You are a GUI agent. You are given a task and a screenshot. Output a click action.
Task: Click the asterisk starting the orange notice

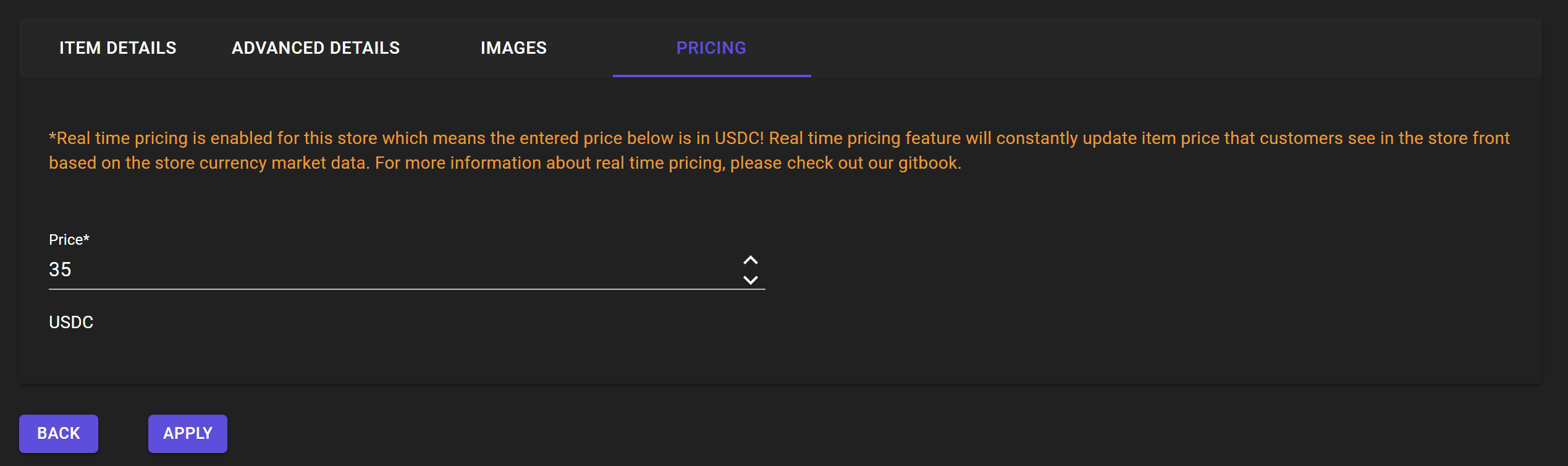[53, 137]
